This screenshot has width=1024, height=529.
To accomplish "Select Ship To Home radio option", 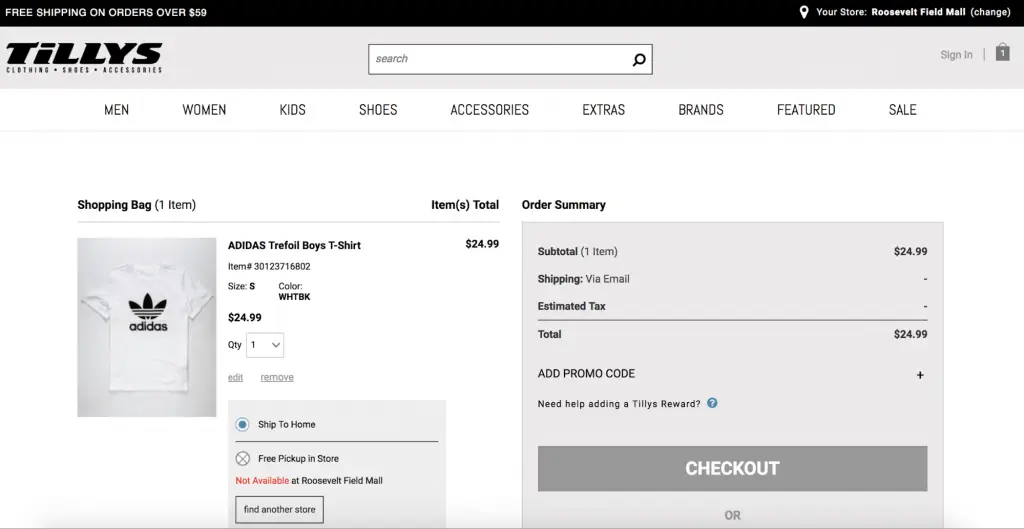I will pos(242,425).
